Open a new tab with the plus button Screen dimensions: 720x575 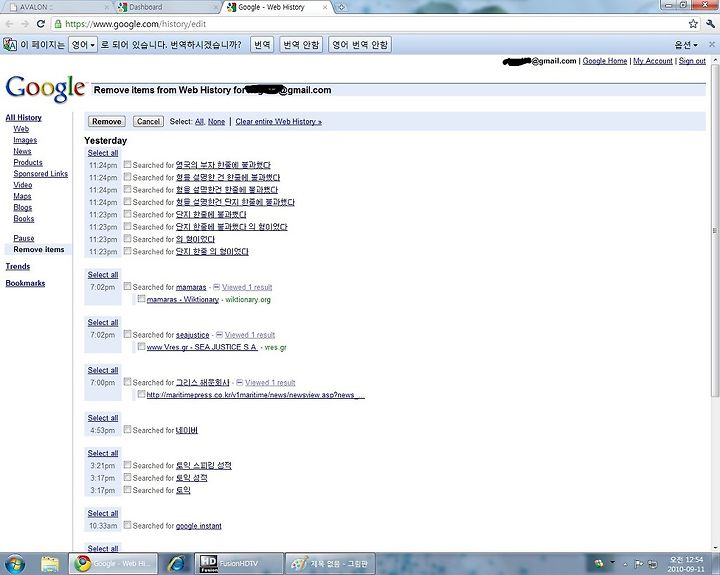pos(341,7)
